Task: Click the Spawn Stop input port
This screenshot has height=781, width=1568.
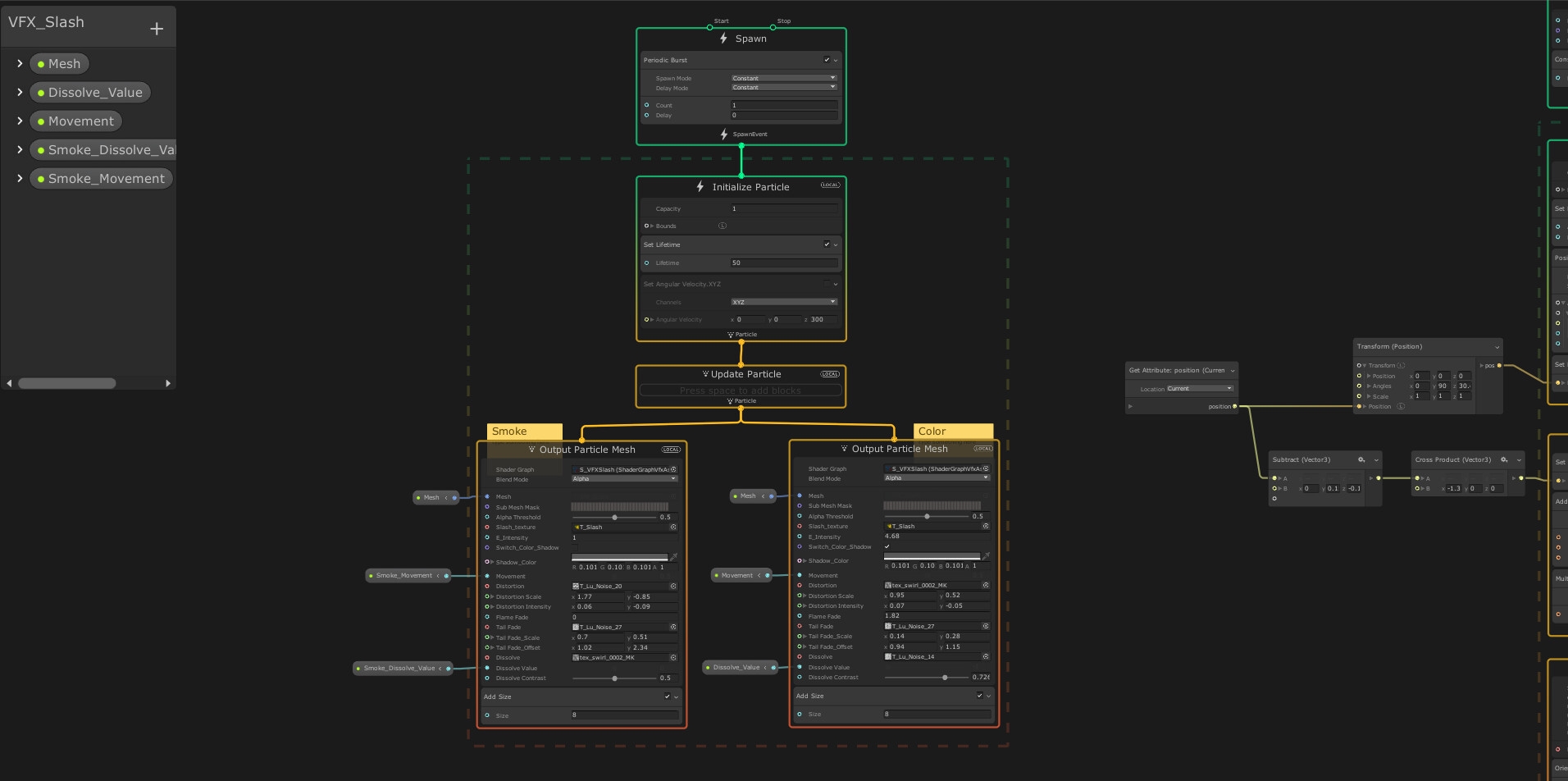Action: (x=773, y=27)
